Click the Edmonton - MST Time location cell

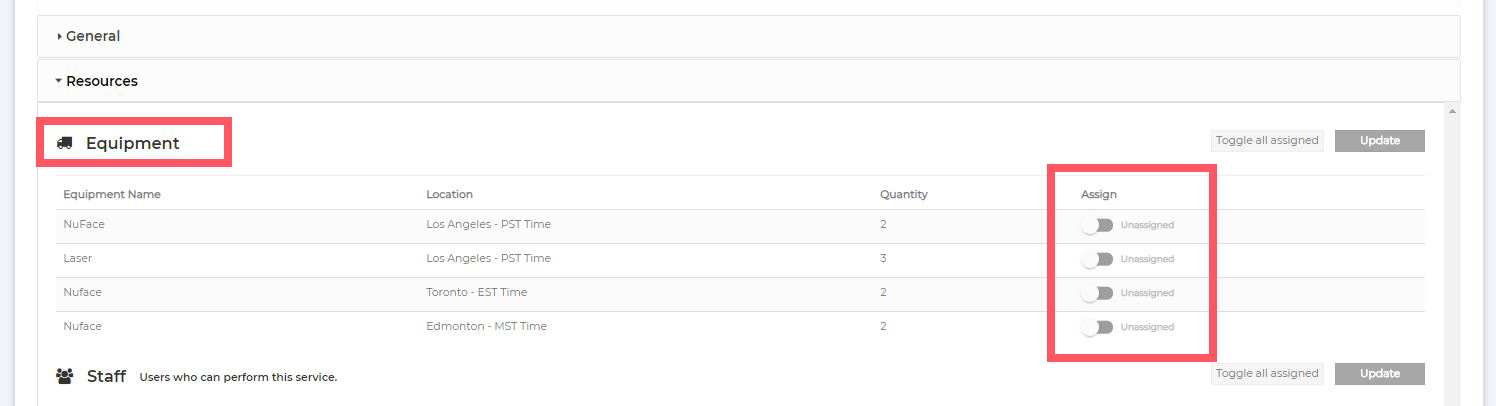(x=486, y=326)
